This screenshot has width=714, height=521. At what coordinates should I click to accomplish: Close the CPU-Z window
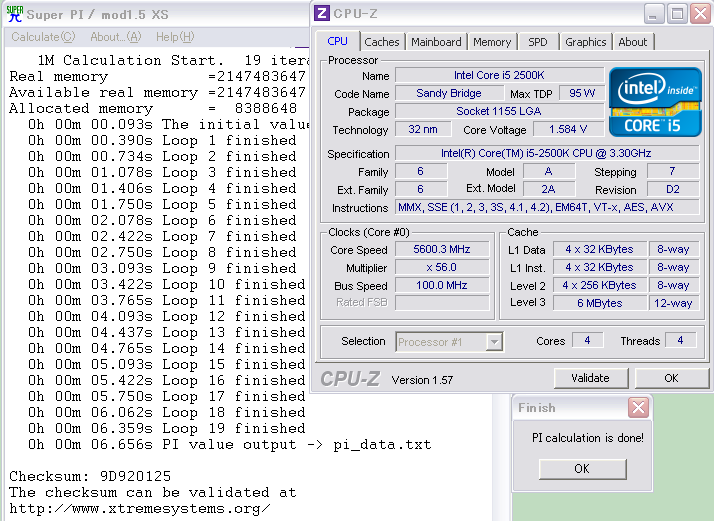point(701,14)
